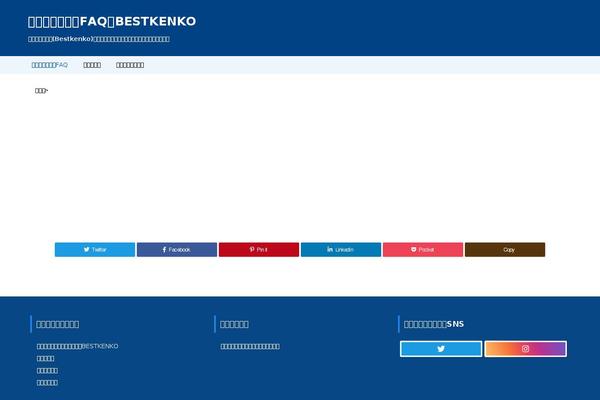The height and width of the screenshot is (400, 600).
Task: Open the third link in first footer column
Action: (x=47, y=371)
